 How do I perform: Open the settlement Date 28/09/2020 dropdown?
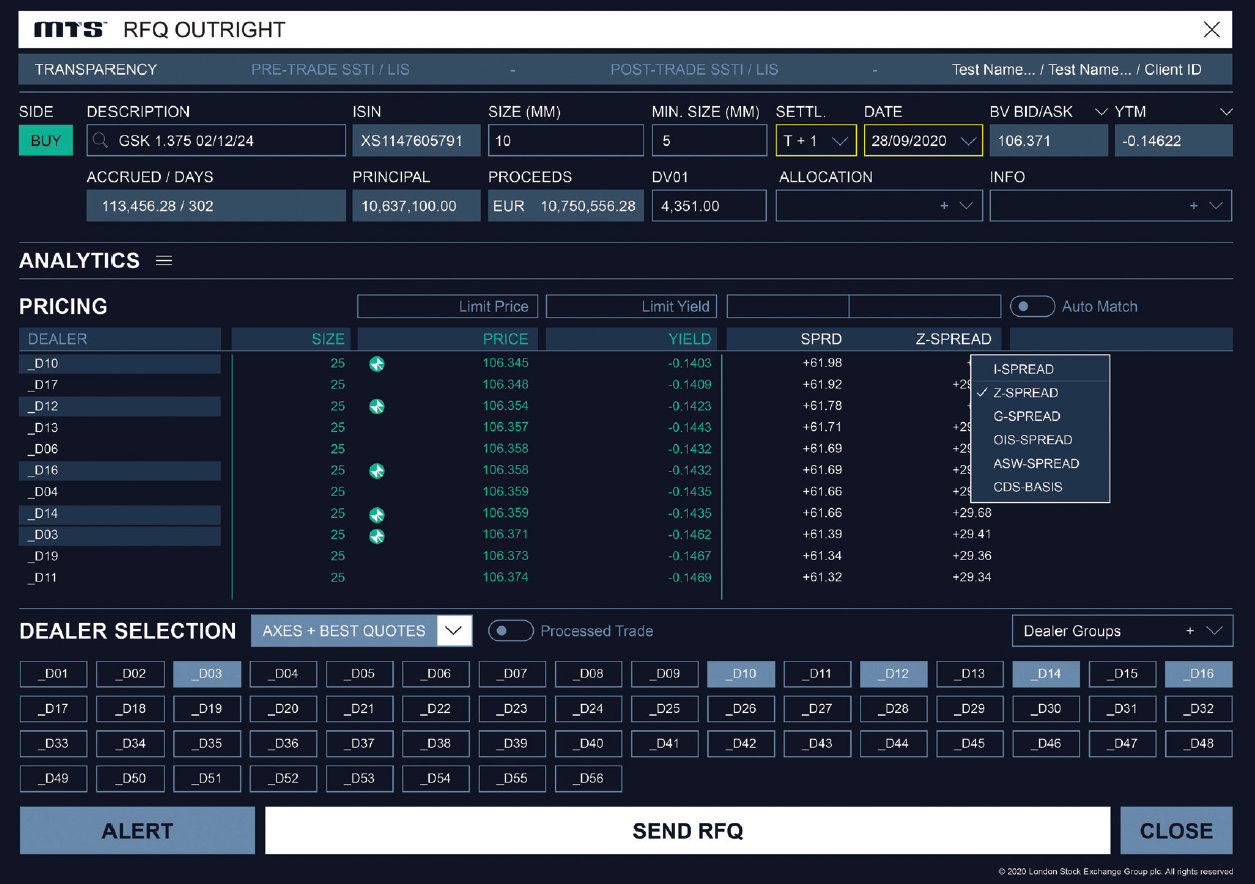(x=924, y=141)
